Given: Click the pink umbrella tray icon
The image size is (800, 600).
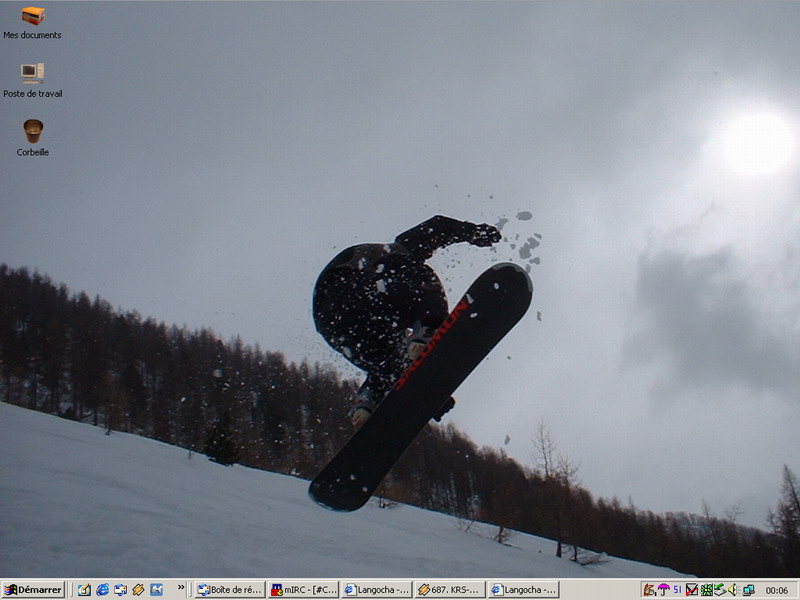Looking at the screenshot, I should click(663, 590).
